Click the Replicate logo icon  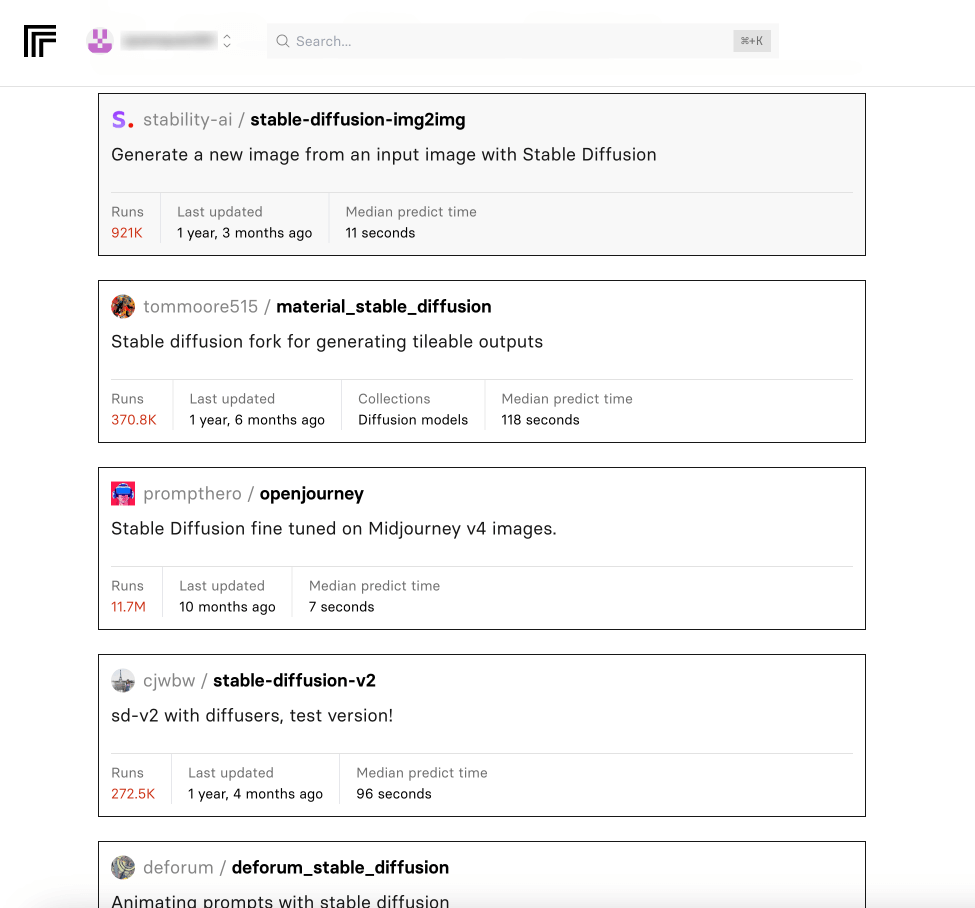click(40, 41)
